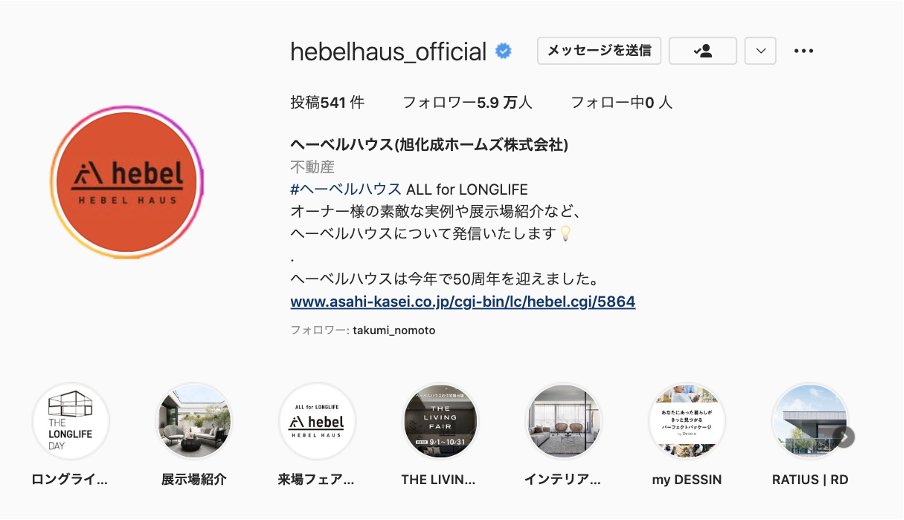This screenshot has height=520, width=904.
Task: Click the blue verified badge icon
Action: pos(503,51)
